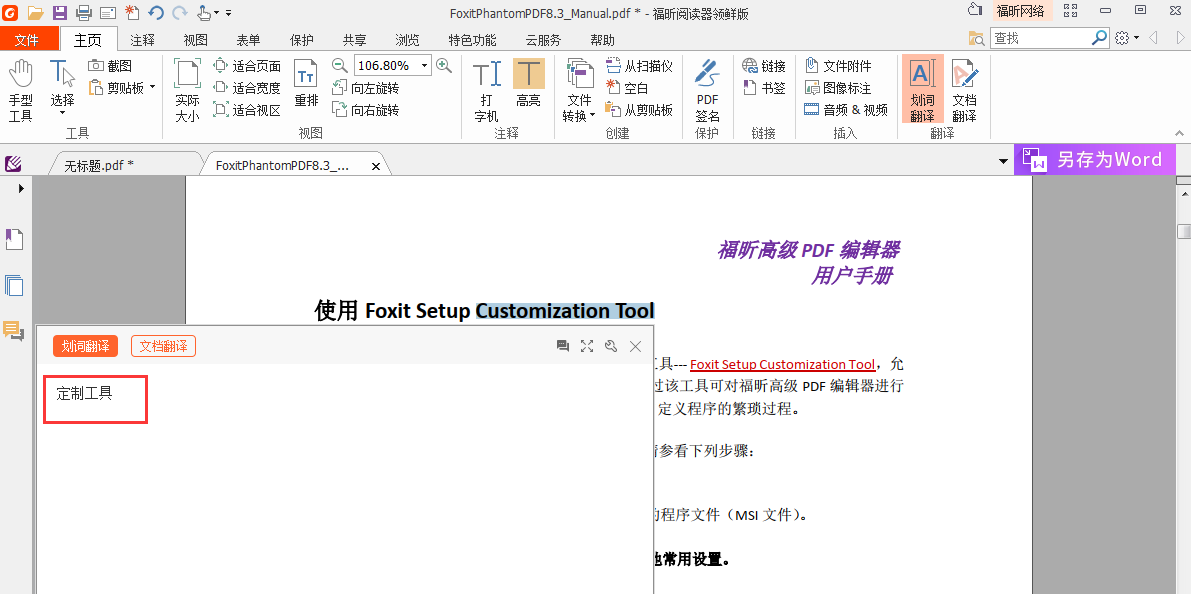This screenshot has height=594, width=1191.
Task: Open the Comments panel in left sidebar
Action: [14, 330]
